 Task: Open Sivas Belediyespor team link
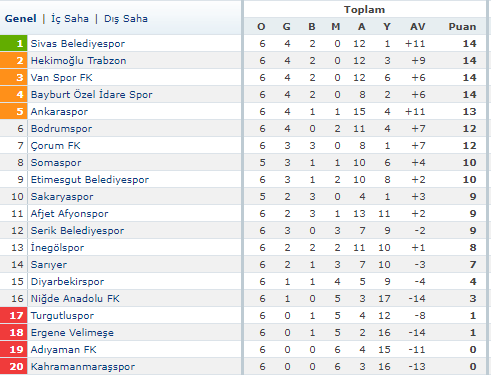tap(78, 44)
